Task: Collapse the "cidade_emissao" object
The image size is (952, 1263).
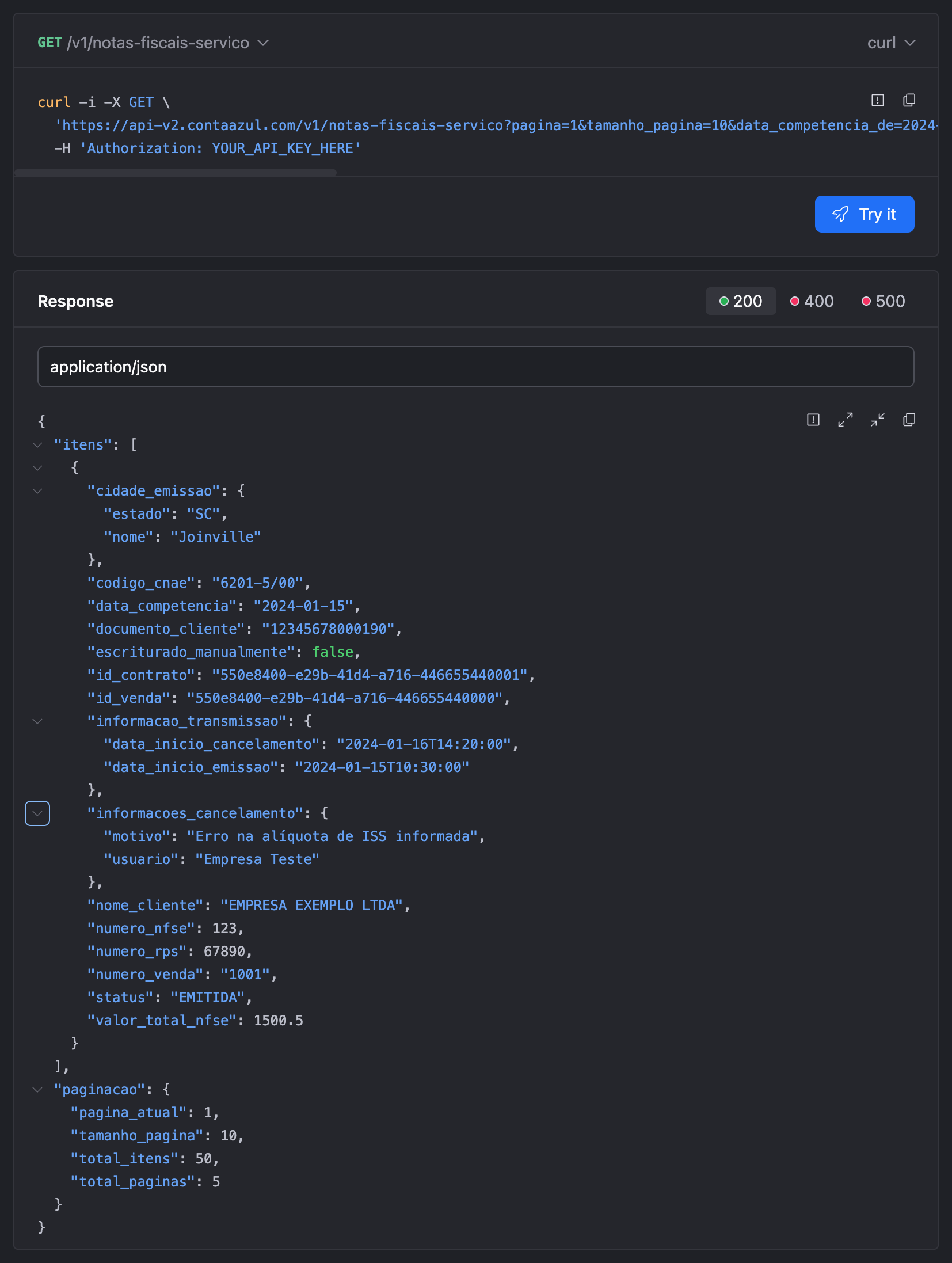Action: pyautogui.click(x=37, y=491)
